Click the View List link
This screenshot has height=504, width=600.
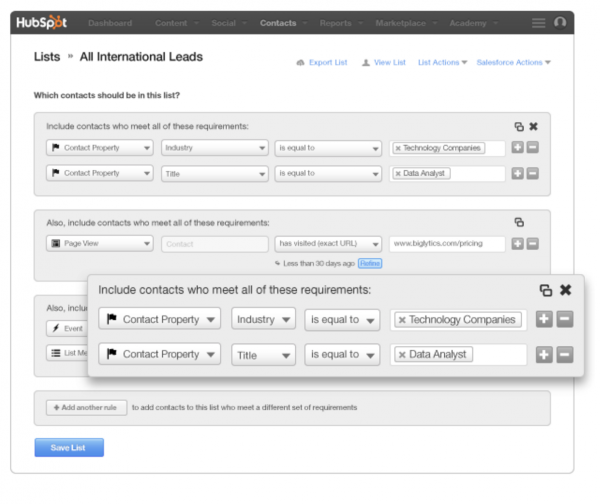click(x=384, y=62)
